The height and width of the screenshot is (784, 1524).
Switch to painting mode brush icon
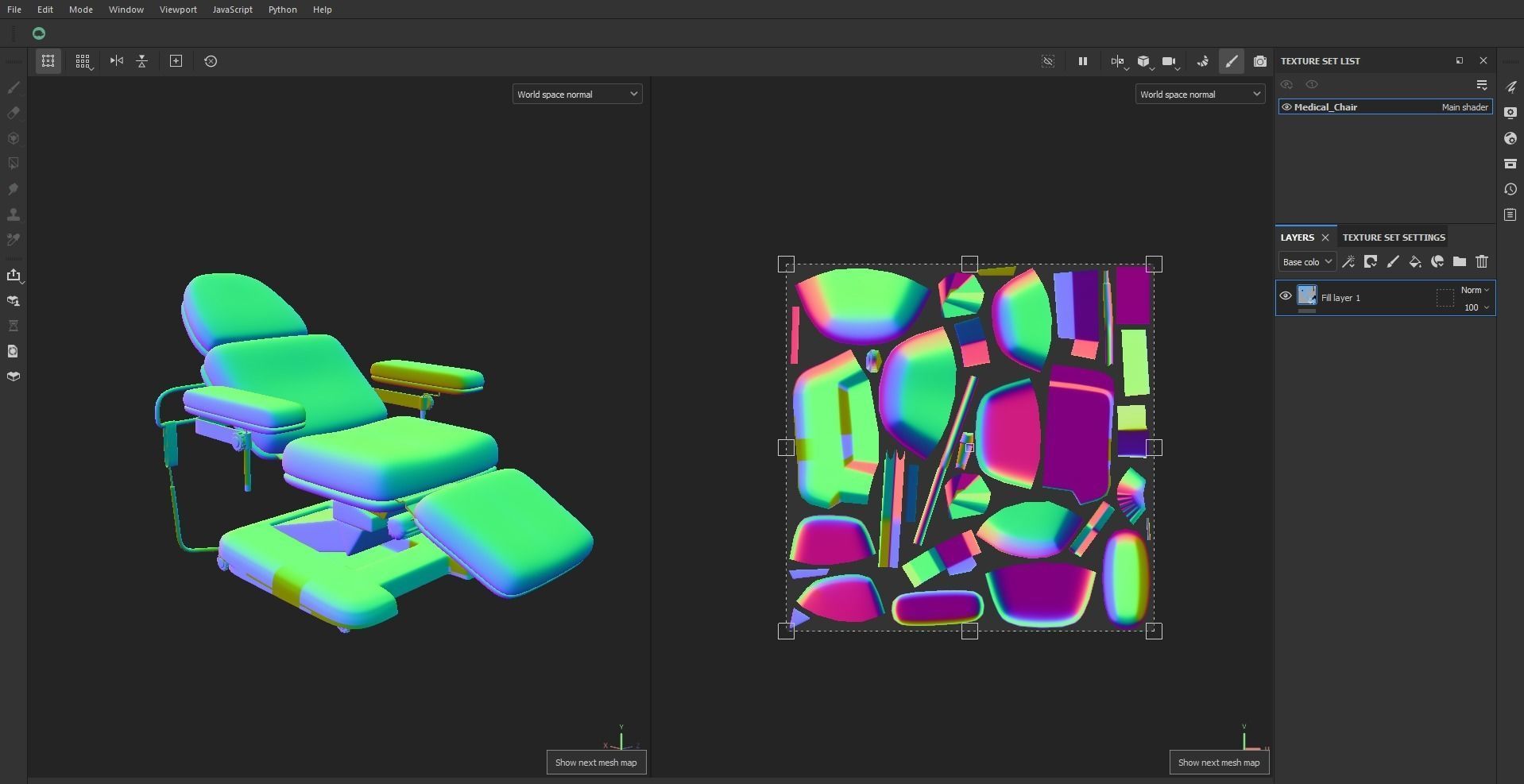(x=1232, y=61)
